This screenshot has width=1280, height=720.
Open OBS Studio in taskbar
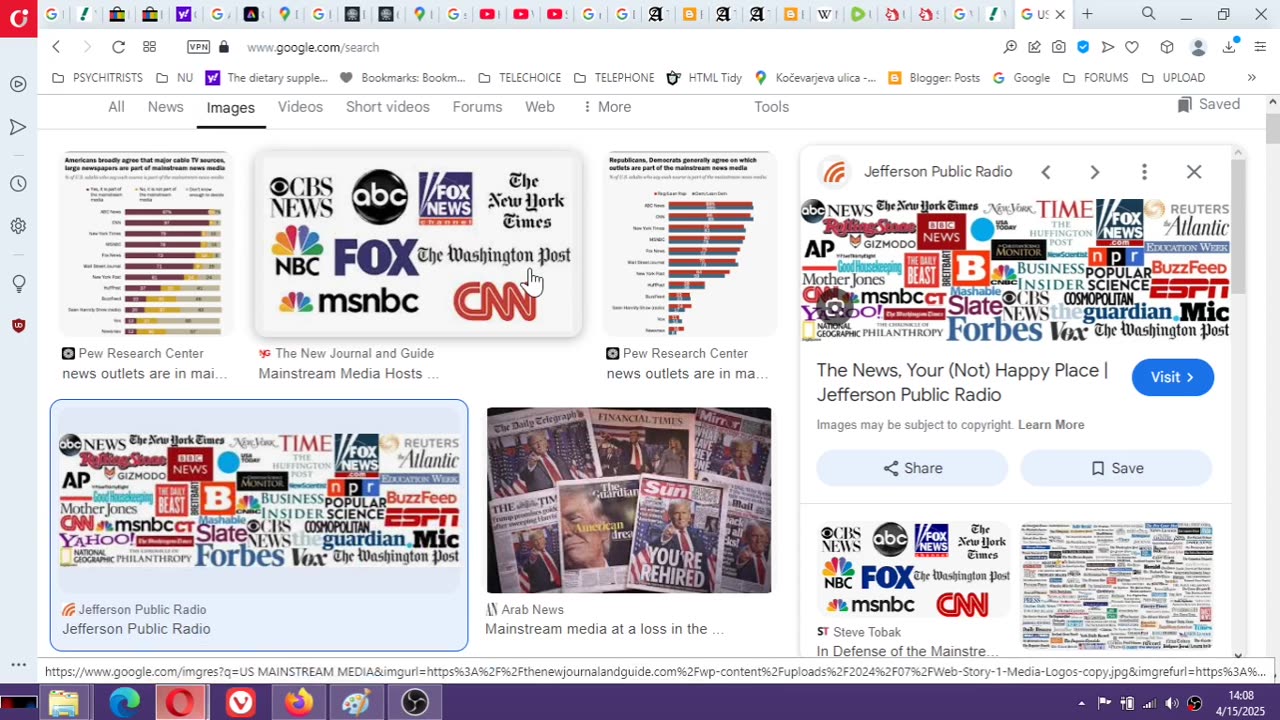pos(414,703)
